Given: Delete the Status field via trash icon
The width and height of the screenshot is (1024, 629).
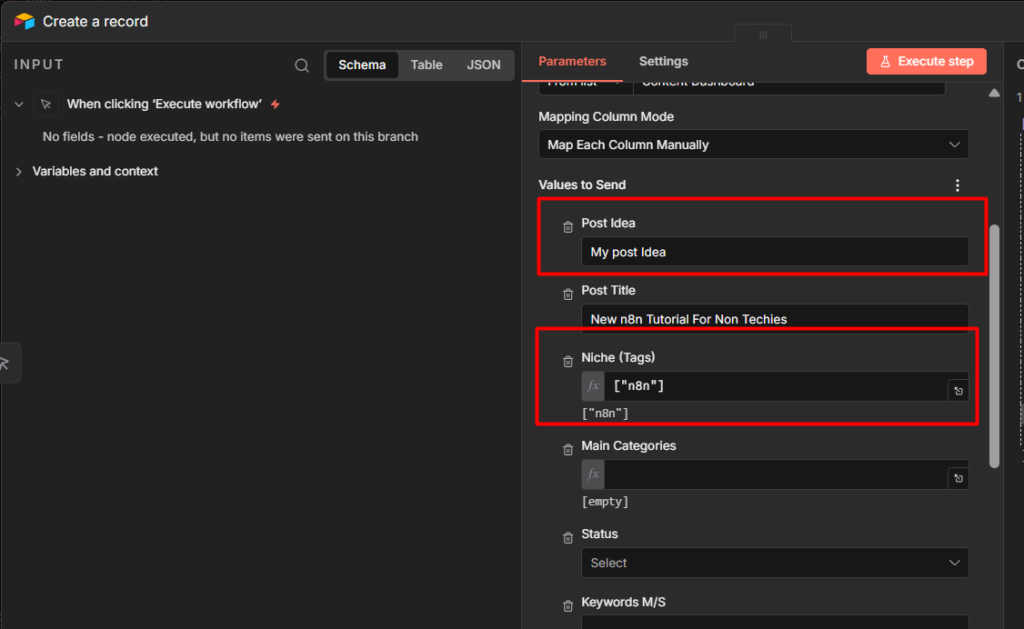Looking at the screenshot, I should point(568,538).
